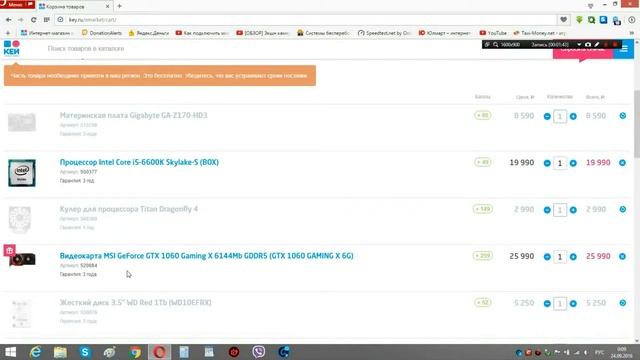The width and height of the screenshot is (640, 360).
Task: Click the MSI video card thumbnail
Action: pos(23,260)
